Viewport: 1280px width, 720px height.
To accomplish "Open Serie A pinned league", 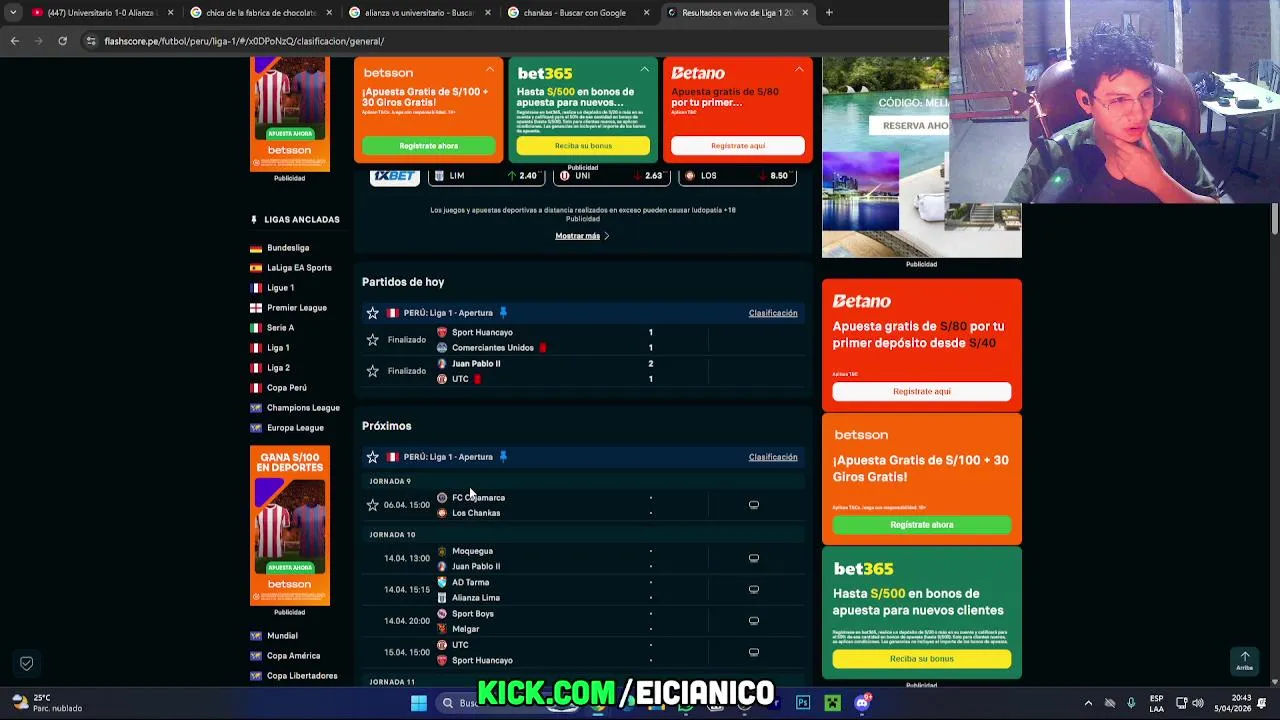I will [x=280, y=328].
